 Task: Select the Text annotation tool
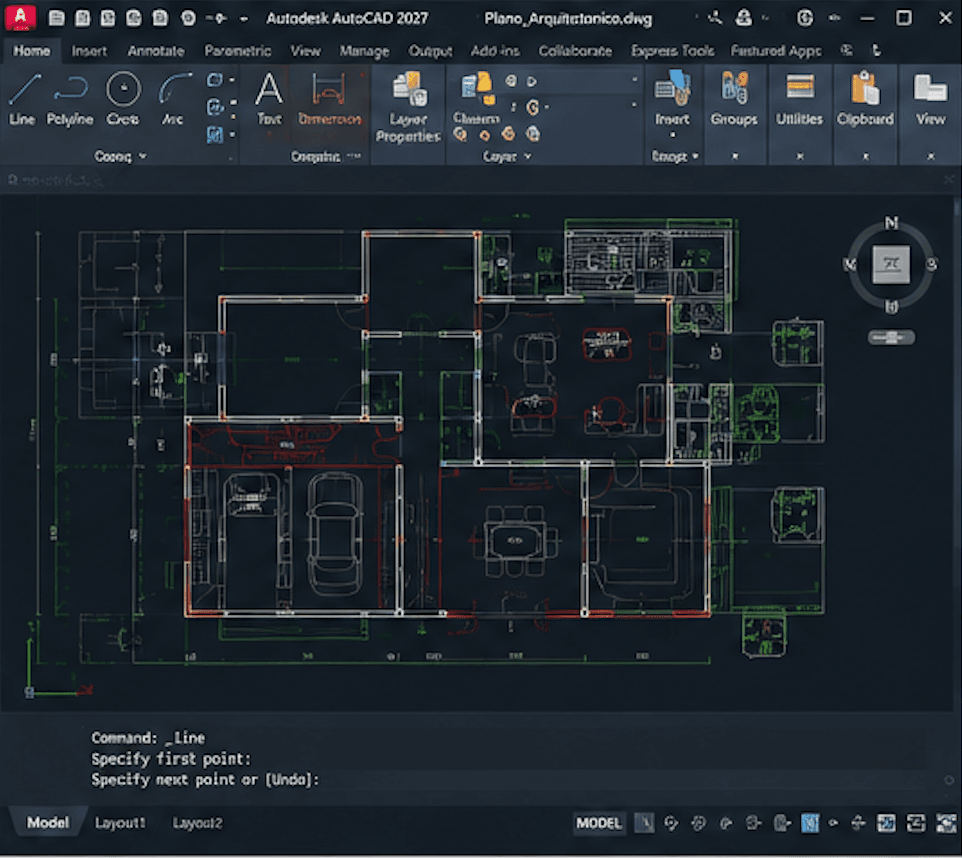[269, 99]
